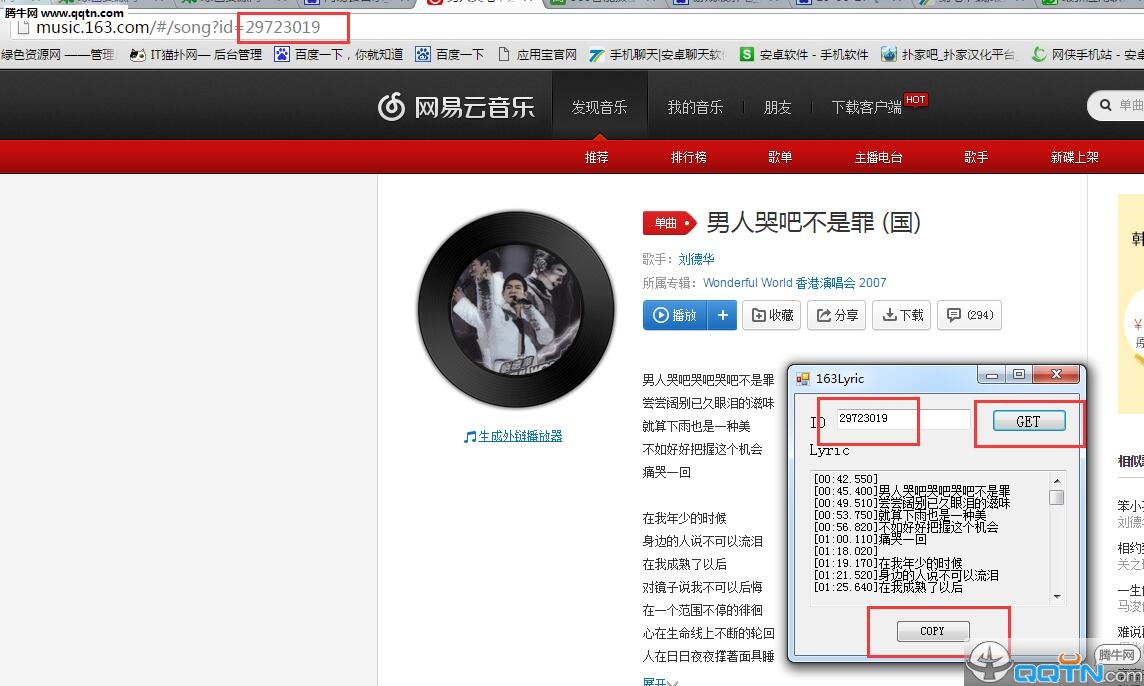Click the [01:18.020] line in 163Lyric
The image size is (1144, 686).
[x=846, y=552]
